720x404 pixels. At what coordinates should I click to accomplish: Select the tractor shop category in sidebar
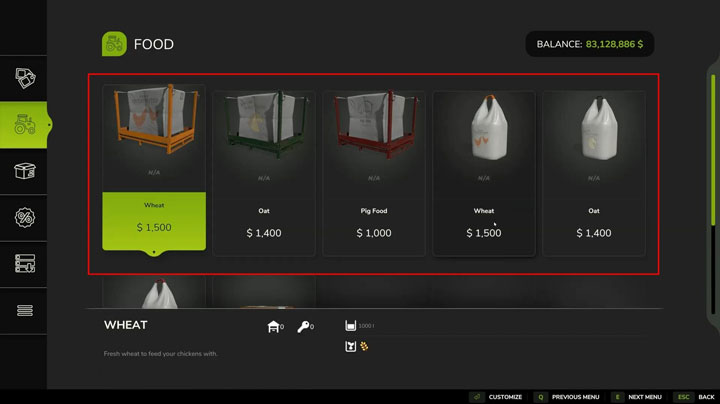pos(24,125)
